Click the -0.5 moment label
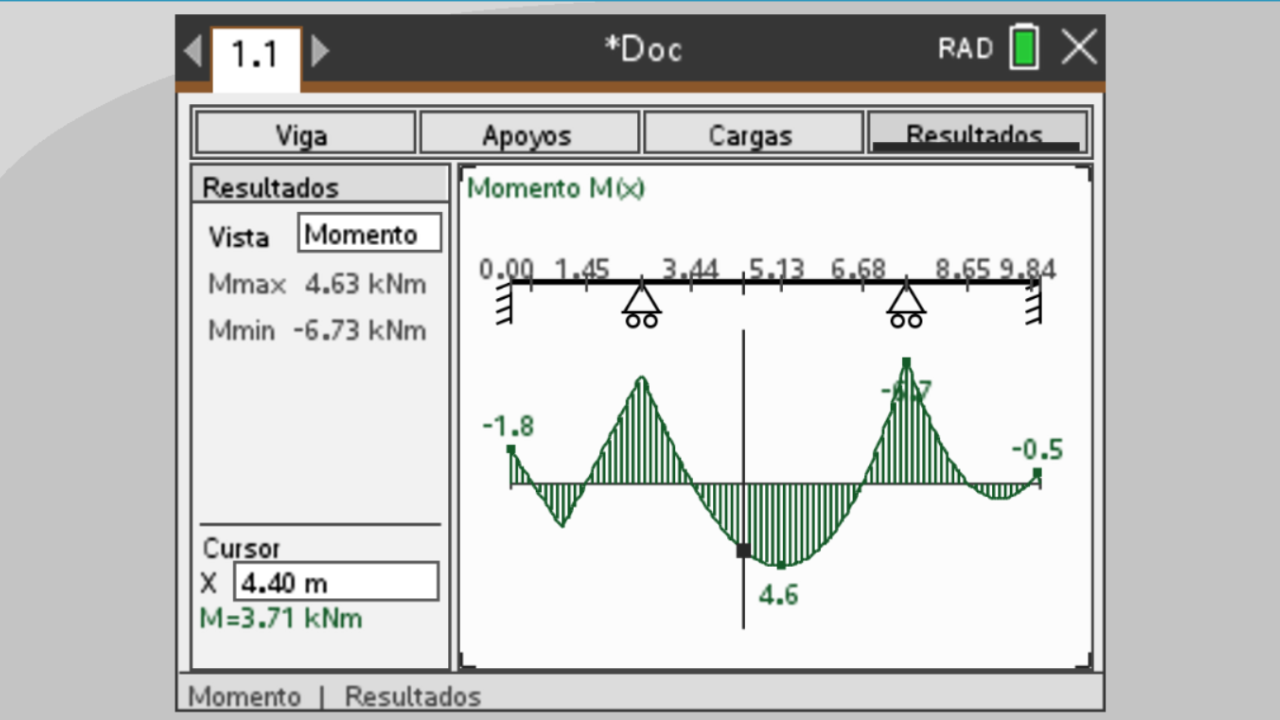Screen dimensions: 1280x720 1037,450
